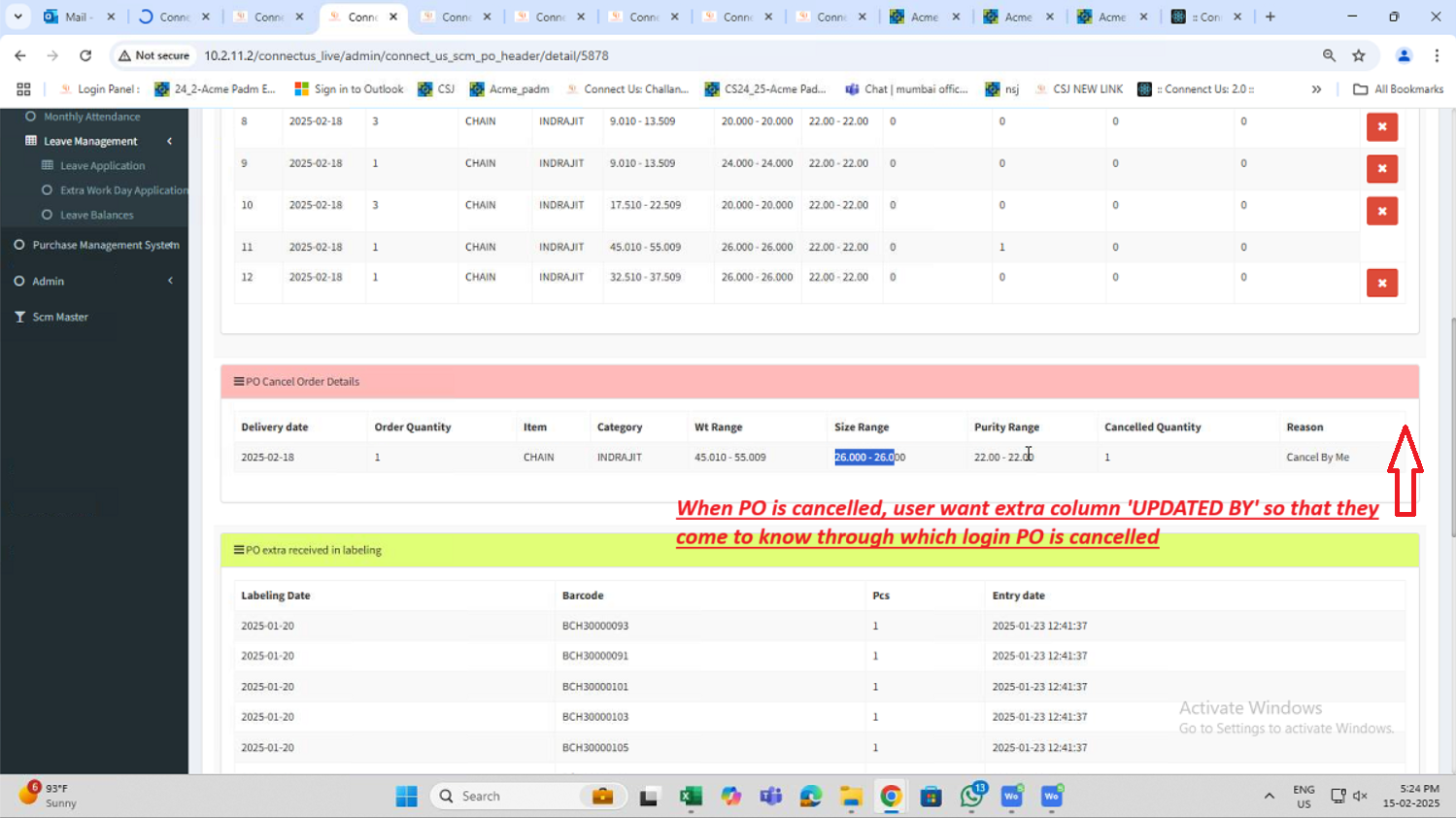Open Acme_padm bookmark
Viewport: 1456px width, 818px height.
coord(509,88)
